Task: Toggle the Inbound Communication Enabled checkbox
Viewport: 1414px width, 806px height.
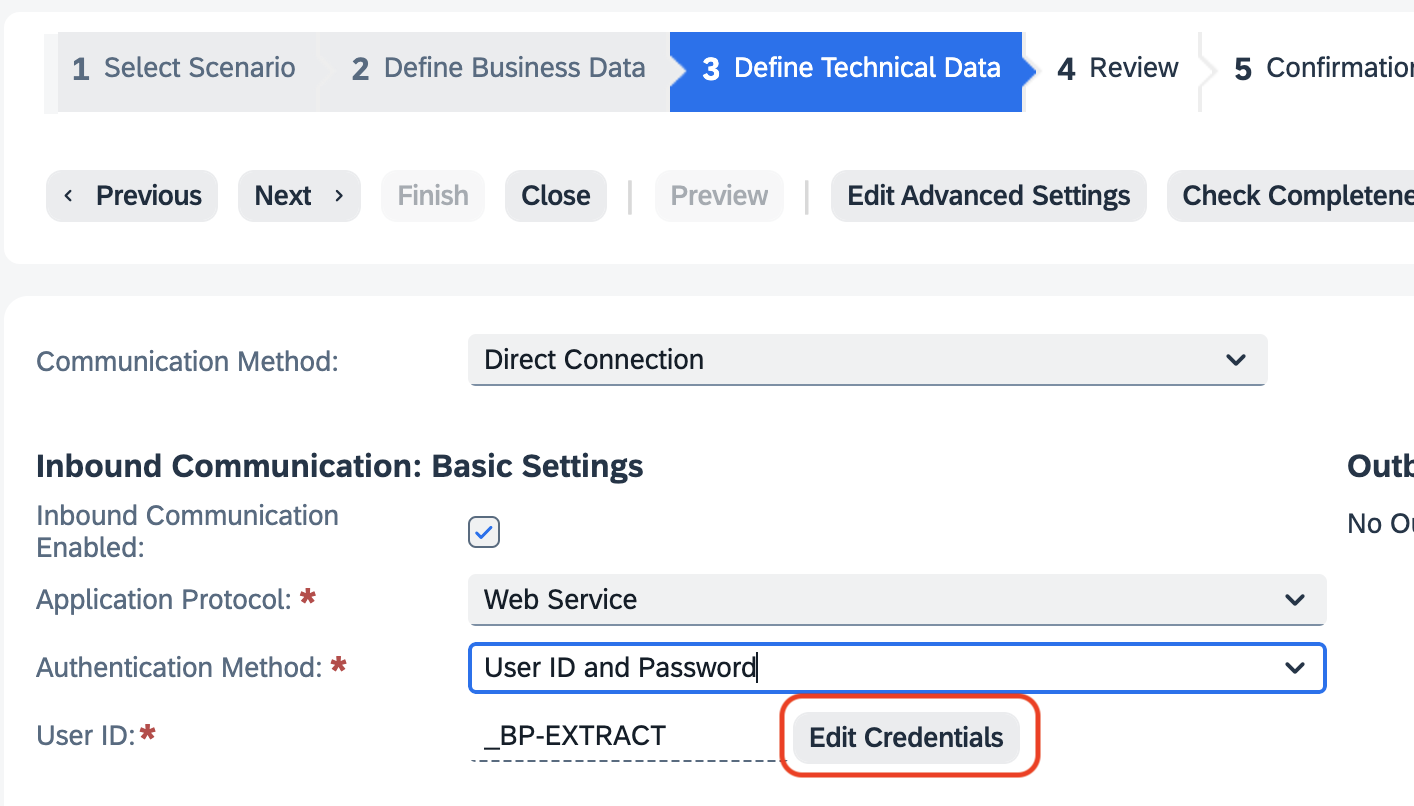Action: click(x=483, y=532)
